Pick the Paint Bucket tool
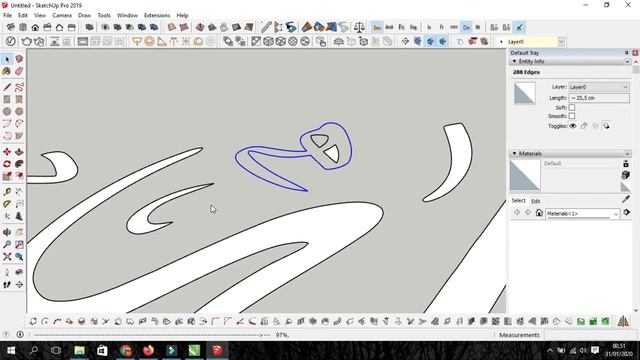640x360 pixels. [7, 71]
